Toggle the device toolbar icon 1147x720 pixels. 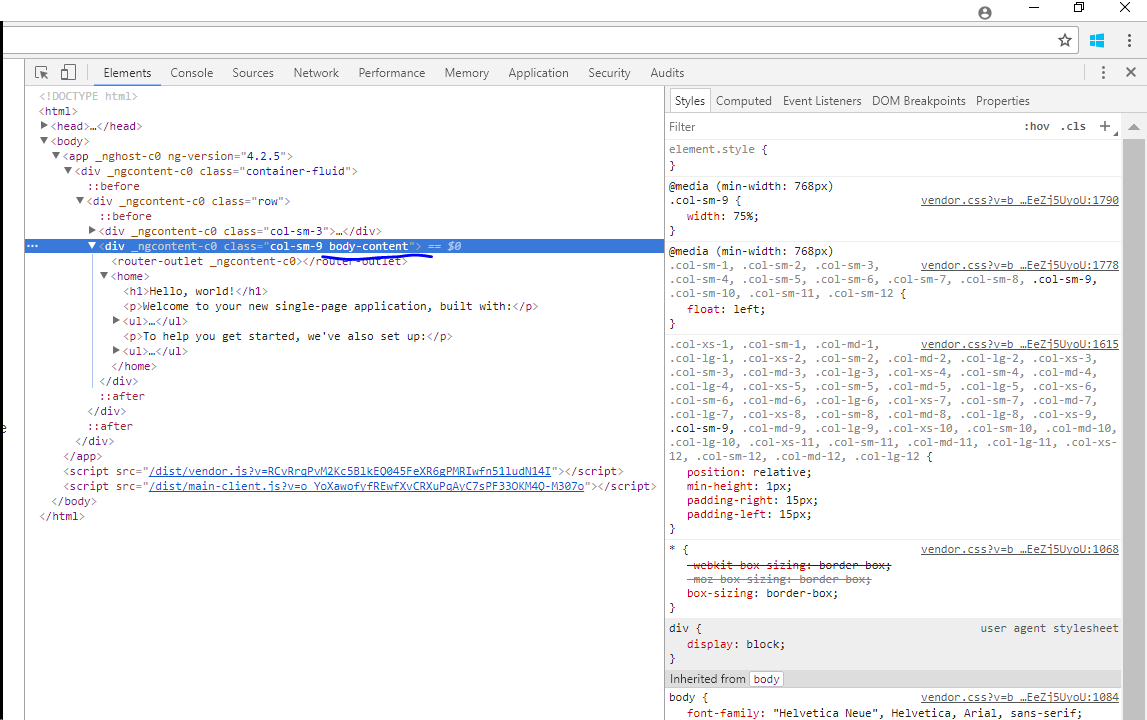pyautogui.click(x=68, y=72)
